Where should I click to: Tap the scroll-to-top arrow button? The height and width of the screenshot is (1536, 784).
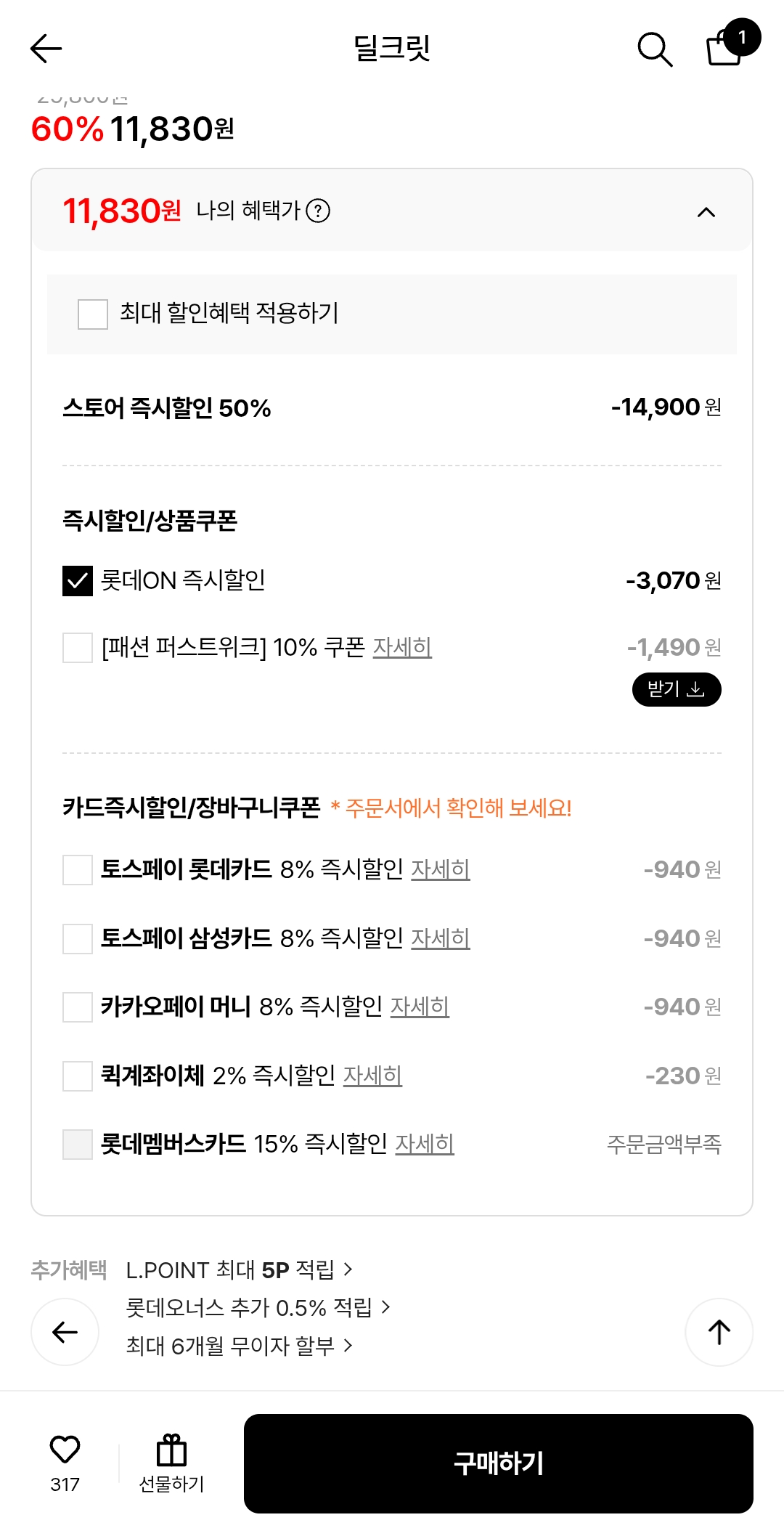[x=719, y=1332]
